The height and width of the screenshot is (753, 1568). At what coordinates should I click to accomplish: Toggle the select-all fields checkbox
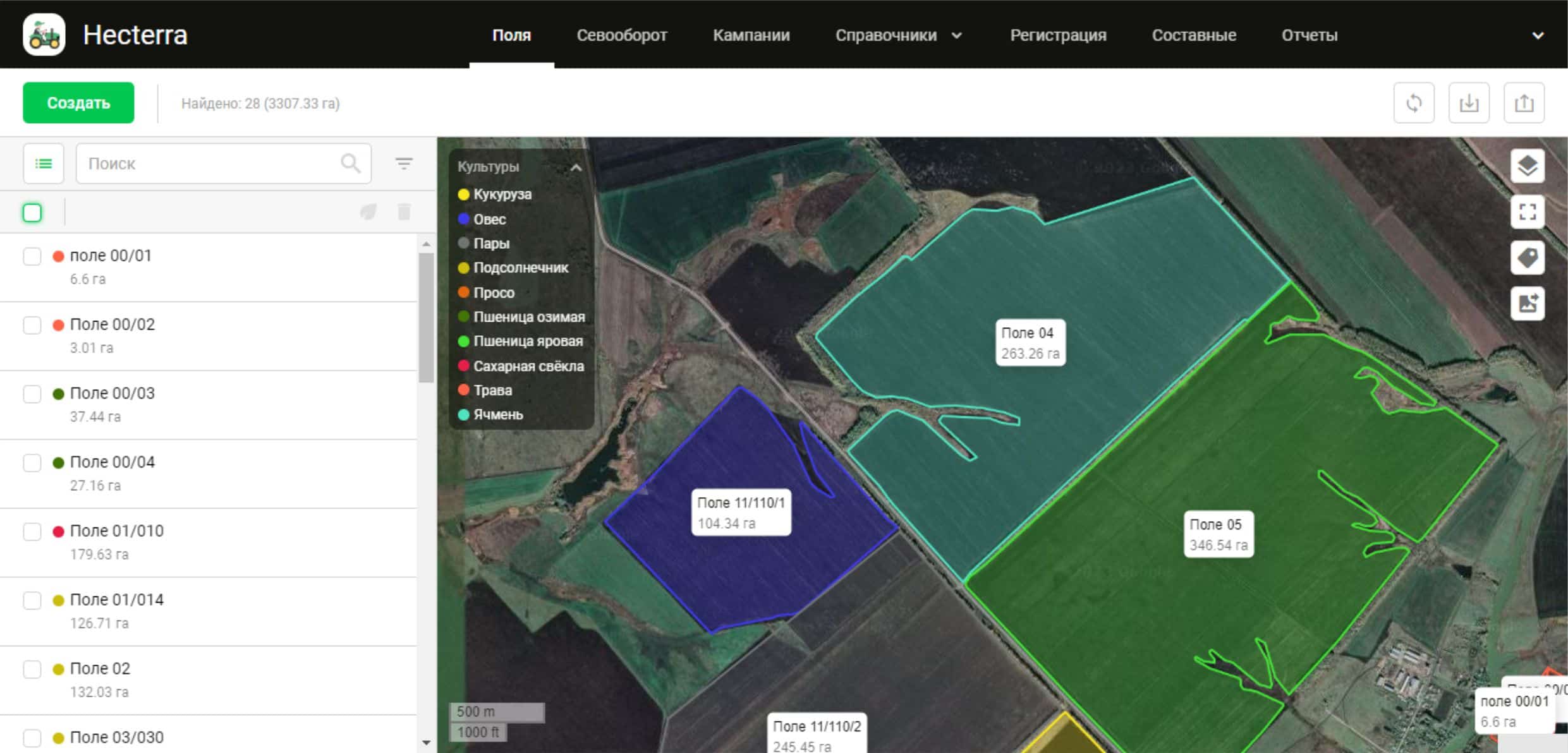coord(32,213)
